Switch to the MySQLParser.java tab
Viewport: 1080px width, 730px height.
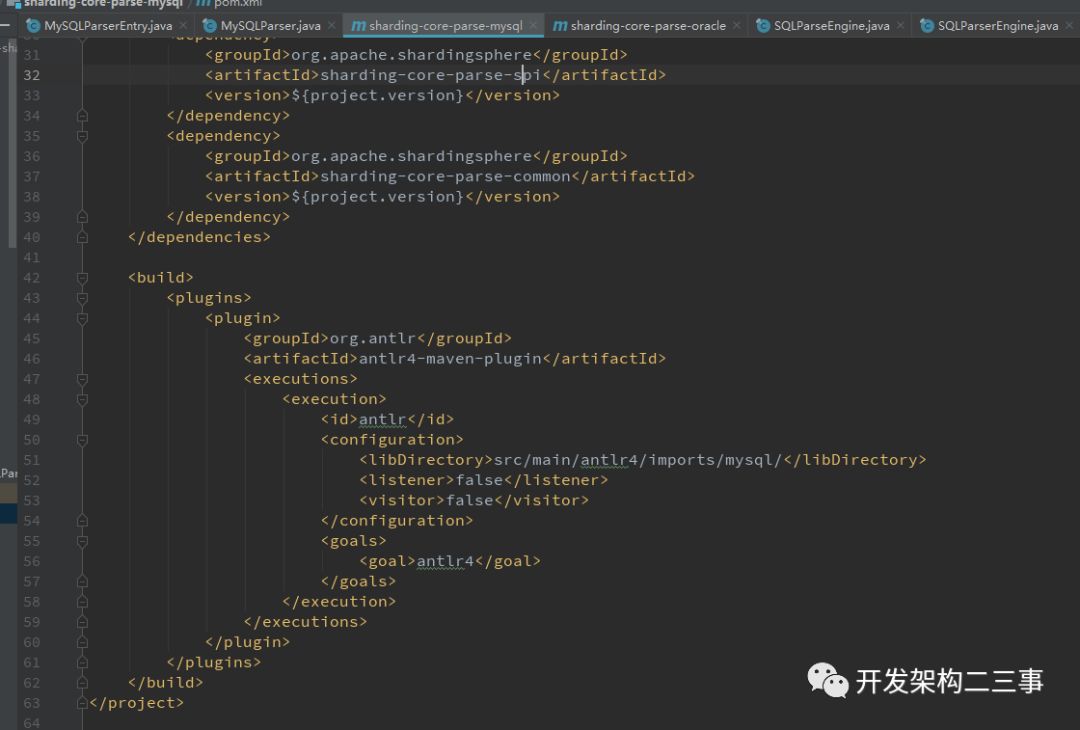[271, 26]
